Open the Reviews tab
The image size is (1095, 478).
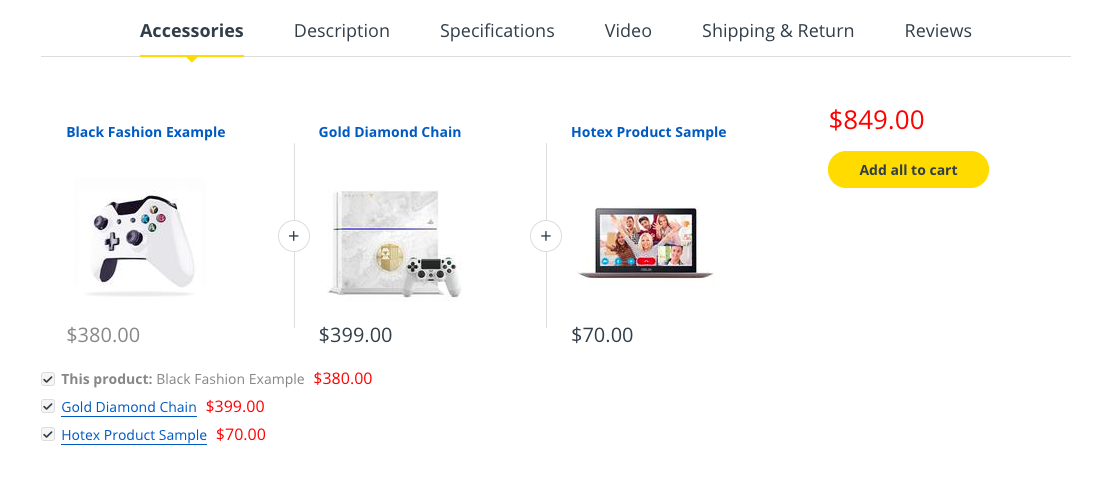[x=938, y=31]
